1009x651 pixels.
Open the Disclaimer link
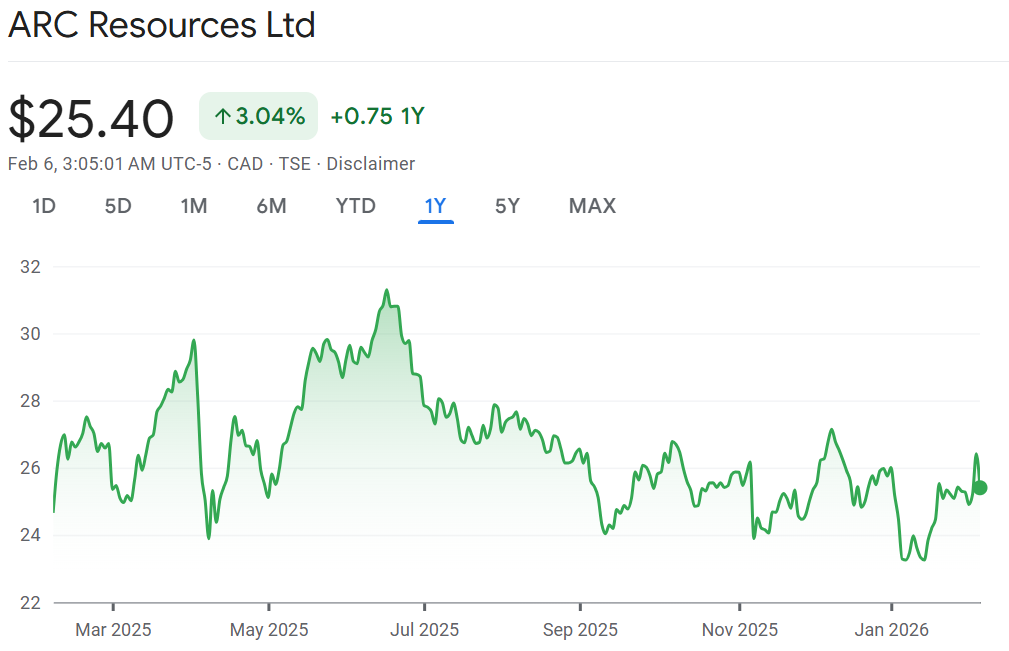tap(370, 164)
